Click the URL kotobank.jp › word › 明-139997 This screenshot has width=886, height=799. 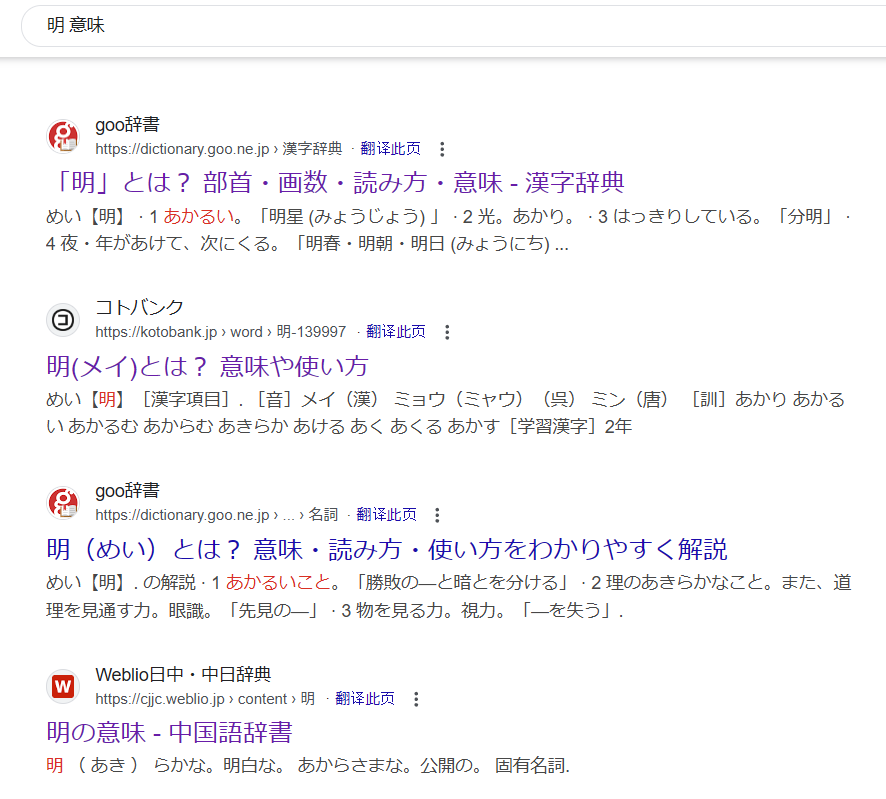click(x=220, y=332)
